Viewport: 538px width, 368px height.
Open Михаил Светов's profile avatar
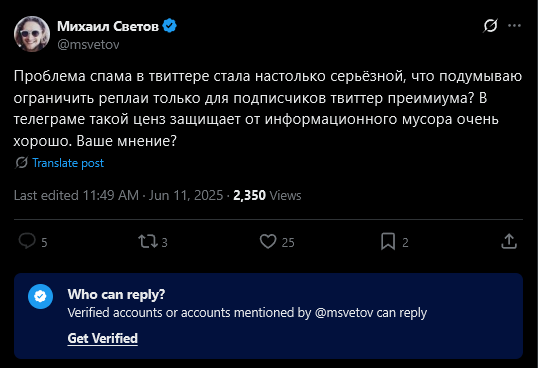[x=32, y=34]
